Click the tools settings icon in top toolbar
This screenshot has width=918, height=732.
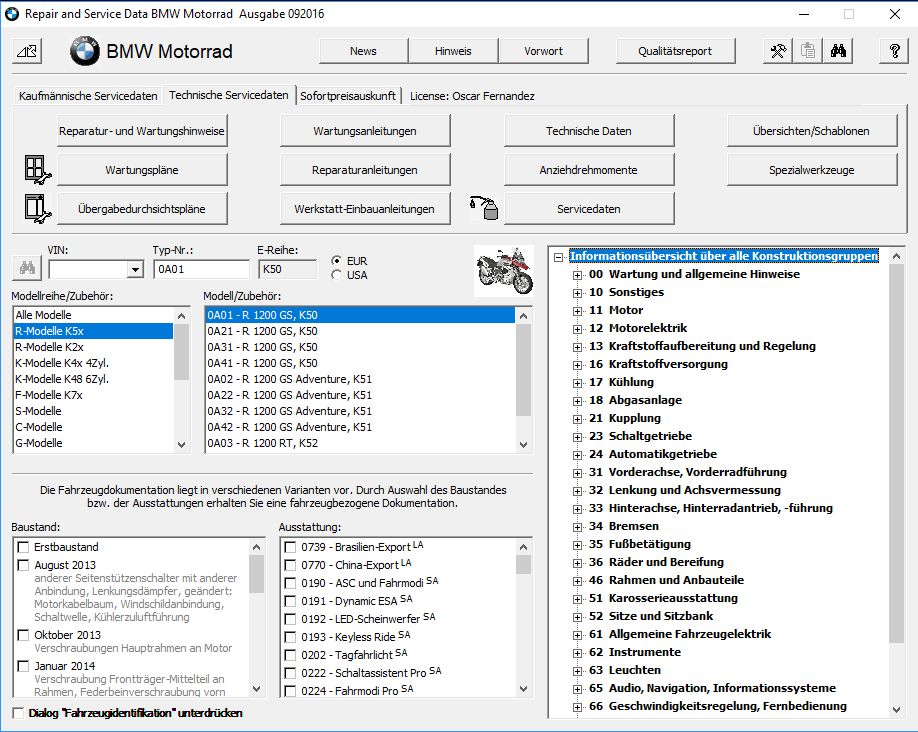click(779, 51)
